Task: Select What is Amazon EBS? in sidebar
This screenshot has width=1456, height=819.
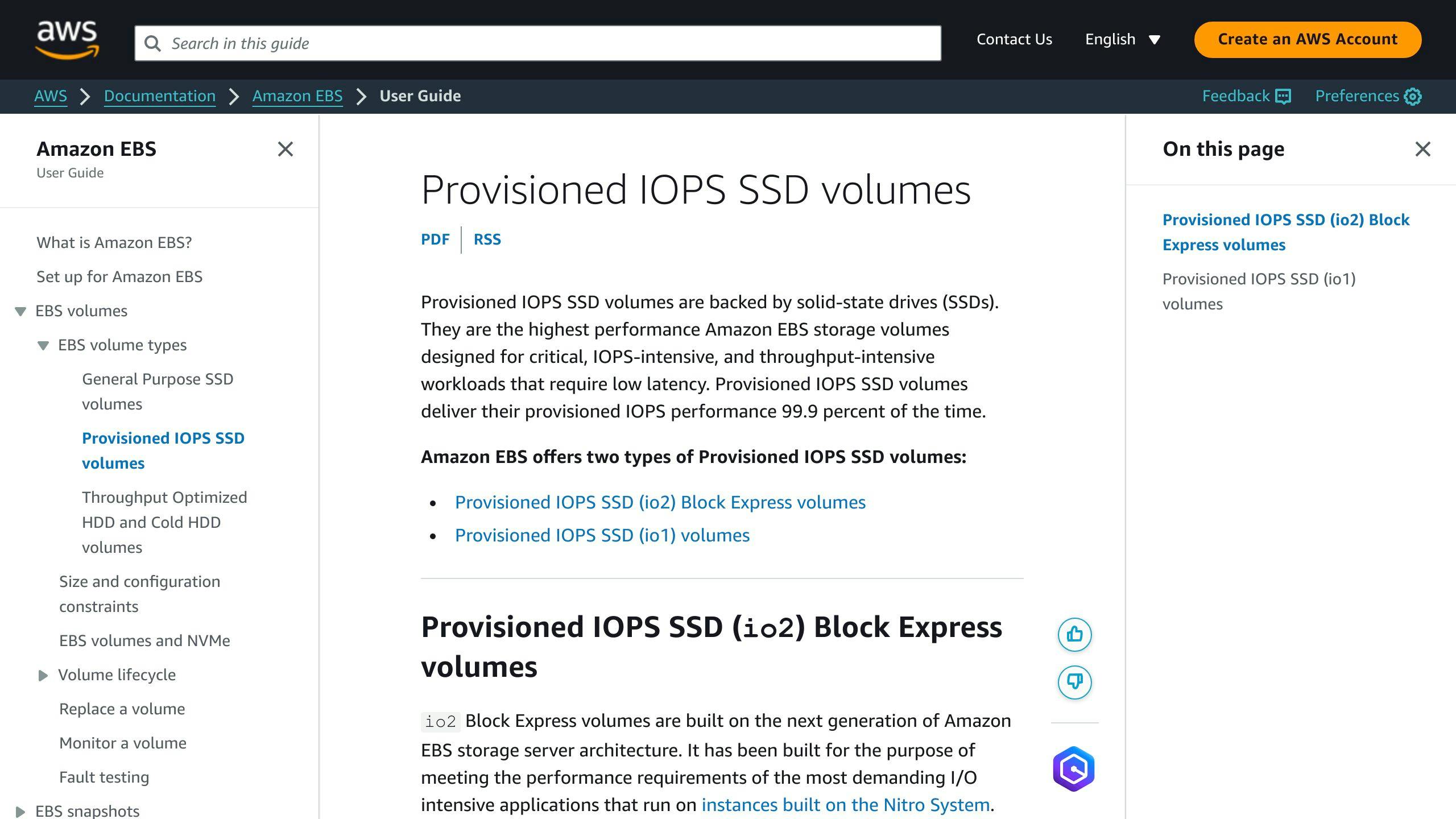Action: coord(114,243)
